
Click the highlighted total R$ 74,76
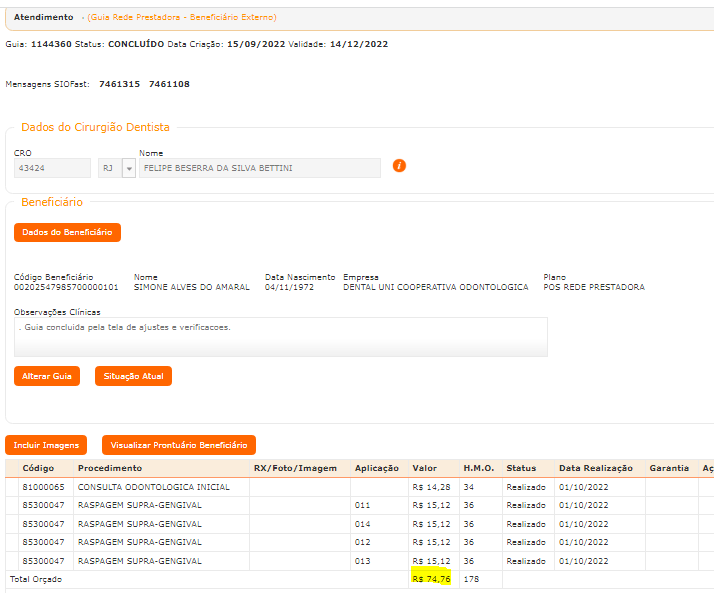431,578
